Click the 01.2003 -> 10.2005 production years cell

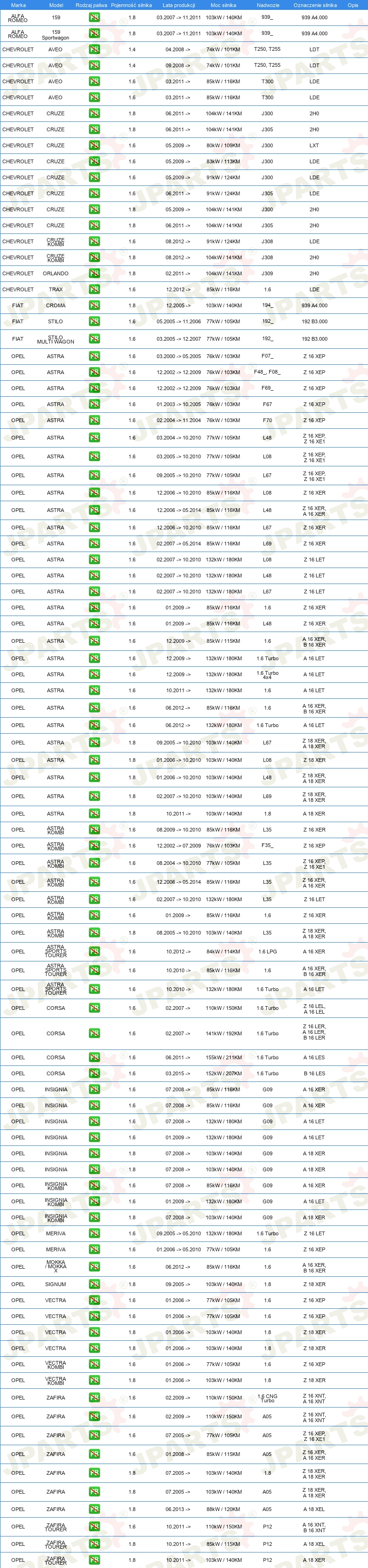(x=178, y=404)
